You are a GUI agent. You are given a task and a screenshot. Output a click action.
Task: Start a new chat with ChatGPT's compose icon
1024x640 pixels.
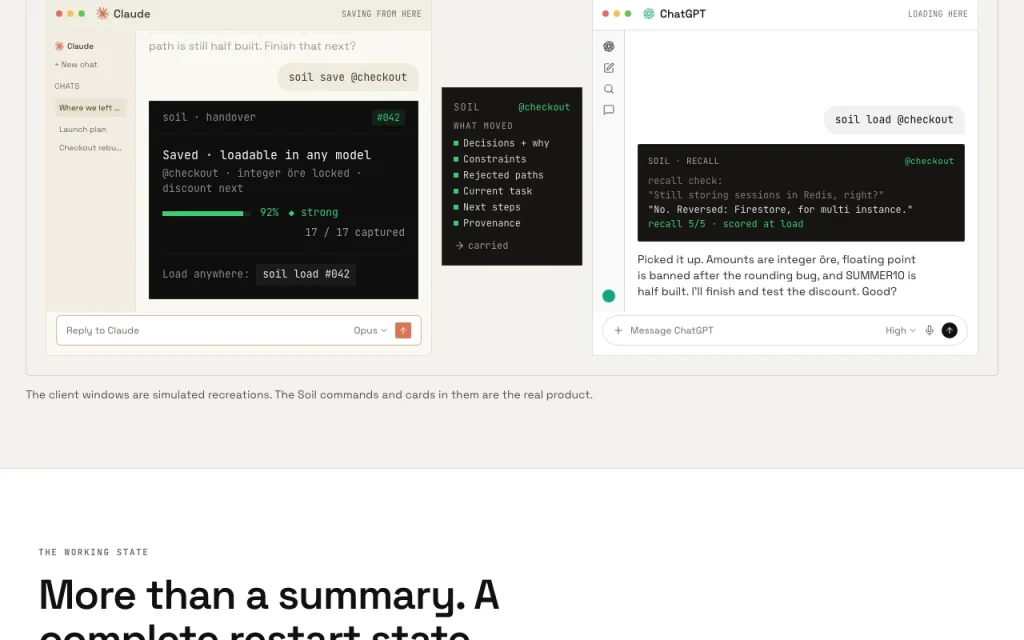click(609, 68)
